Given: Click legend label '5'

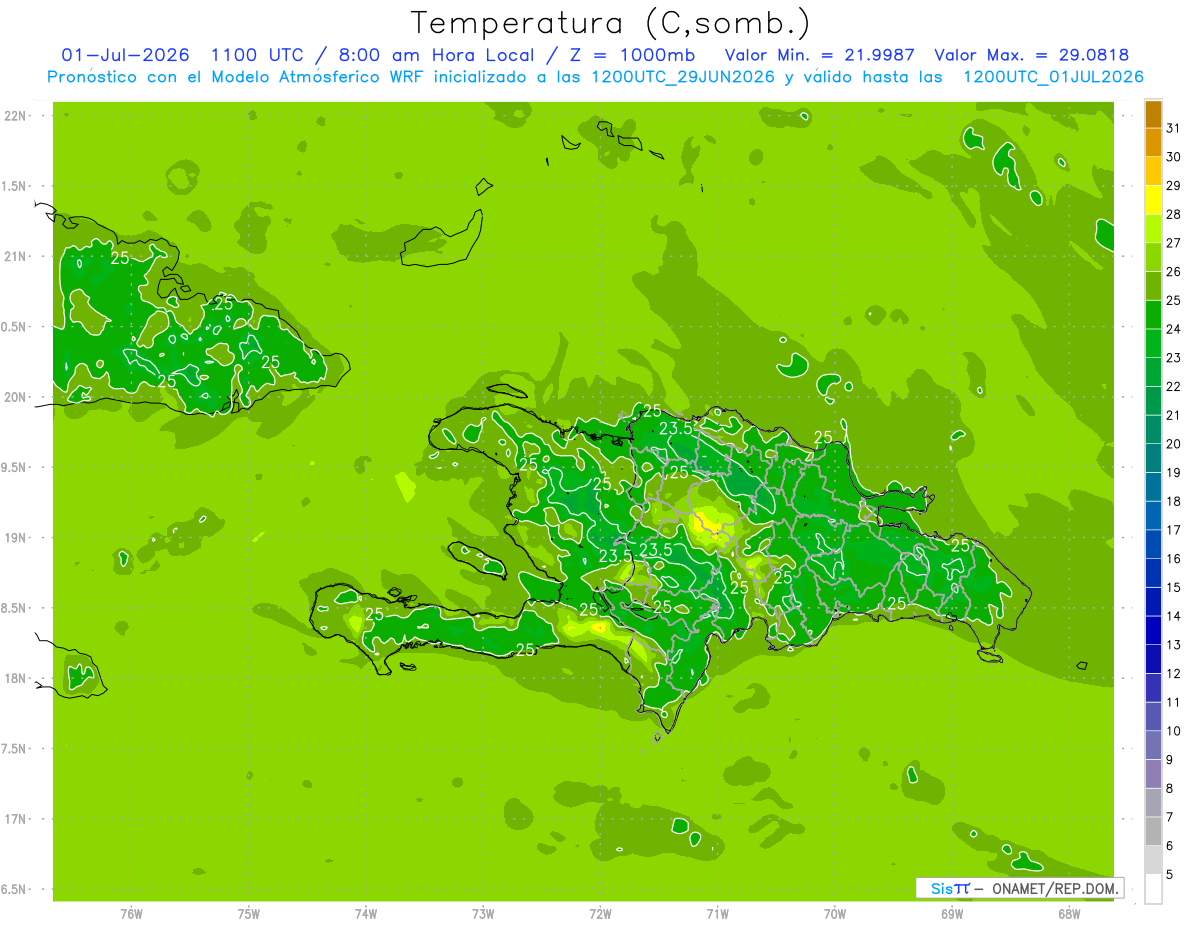Looking at the screenshot, I should tap(1169, 875).
